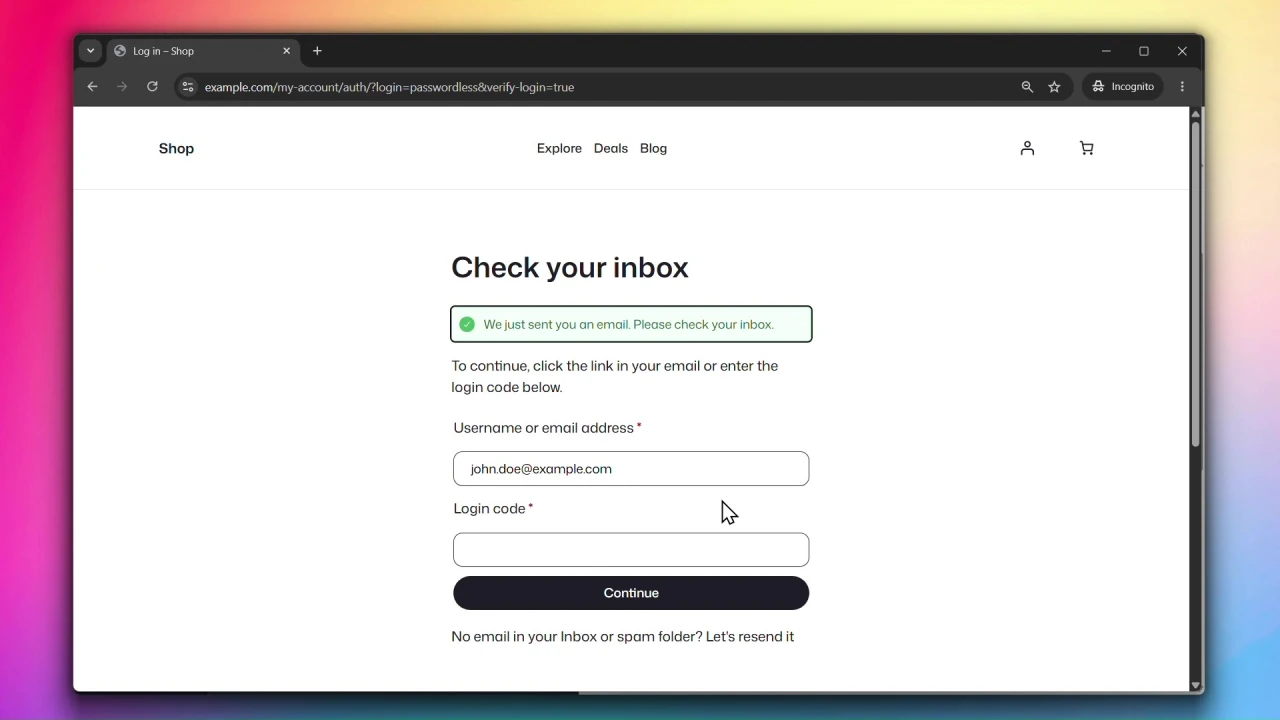The image size is (1280, 720).
Task: Reload the page with refresh icon
Action: point(152,87)
